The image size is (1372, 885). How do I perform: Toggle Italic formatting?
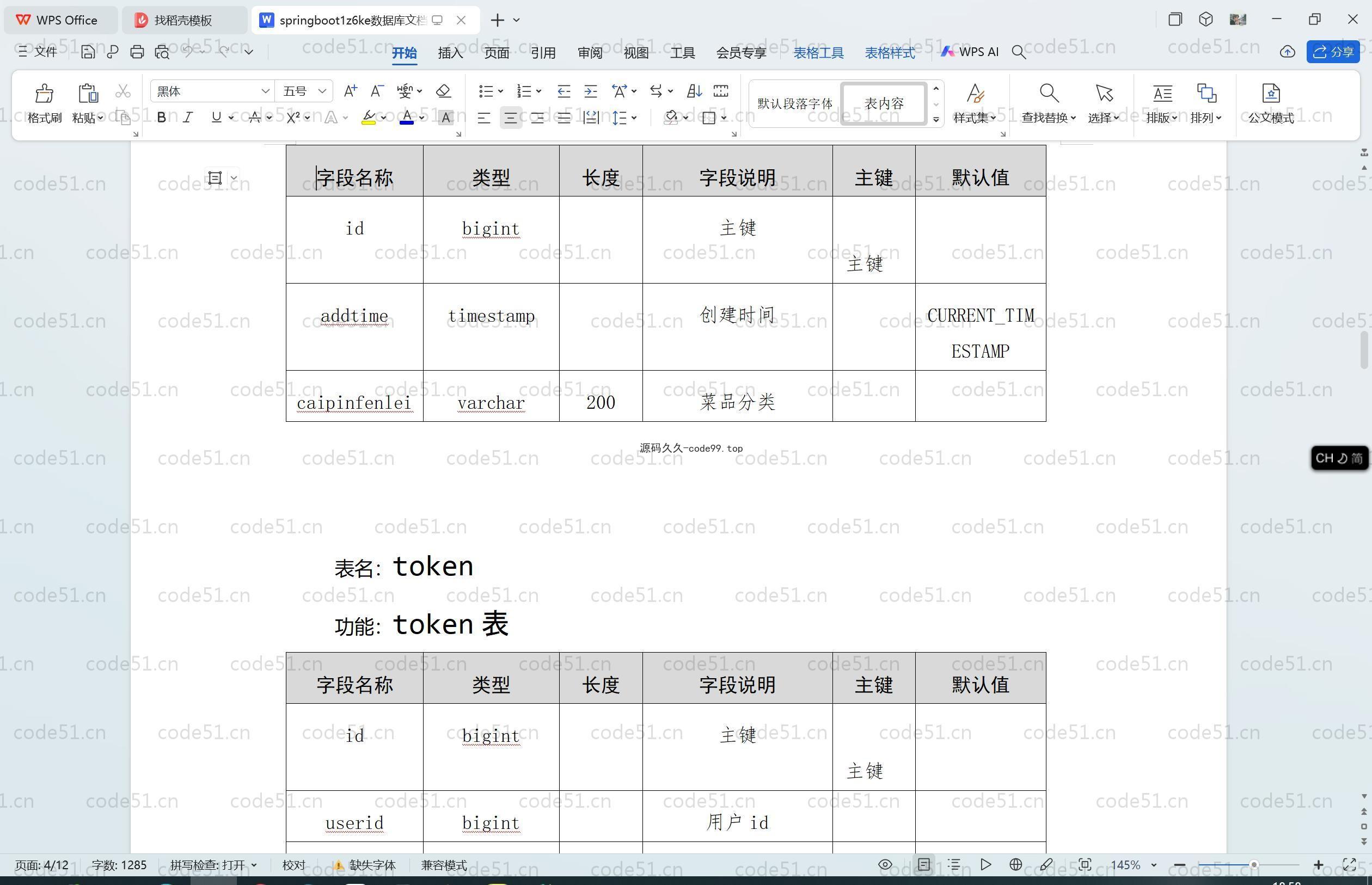[x=188, y=118]
